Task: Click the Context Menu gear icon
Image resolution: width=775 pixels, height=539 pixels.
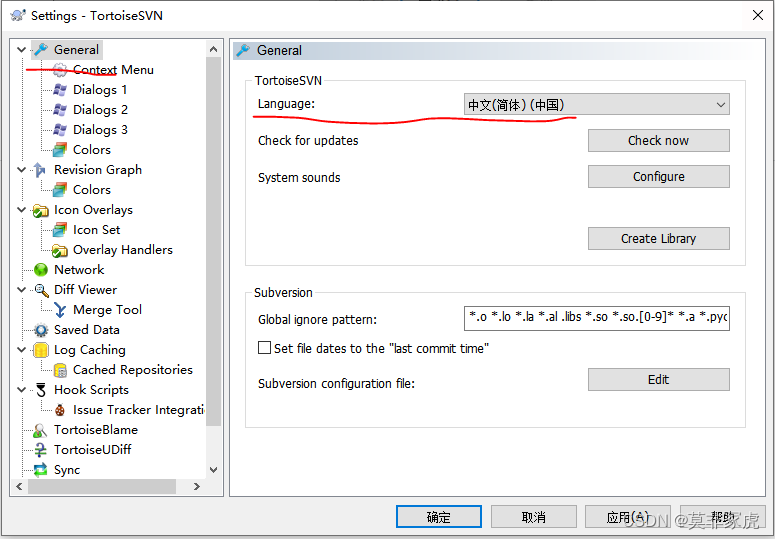Action: click(60, 70)
